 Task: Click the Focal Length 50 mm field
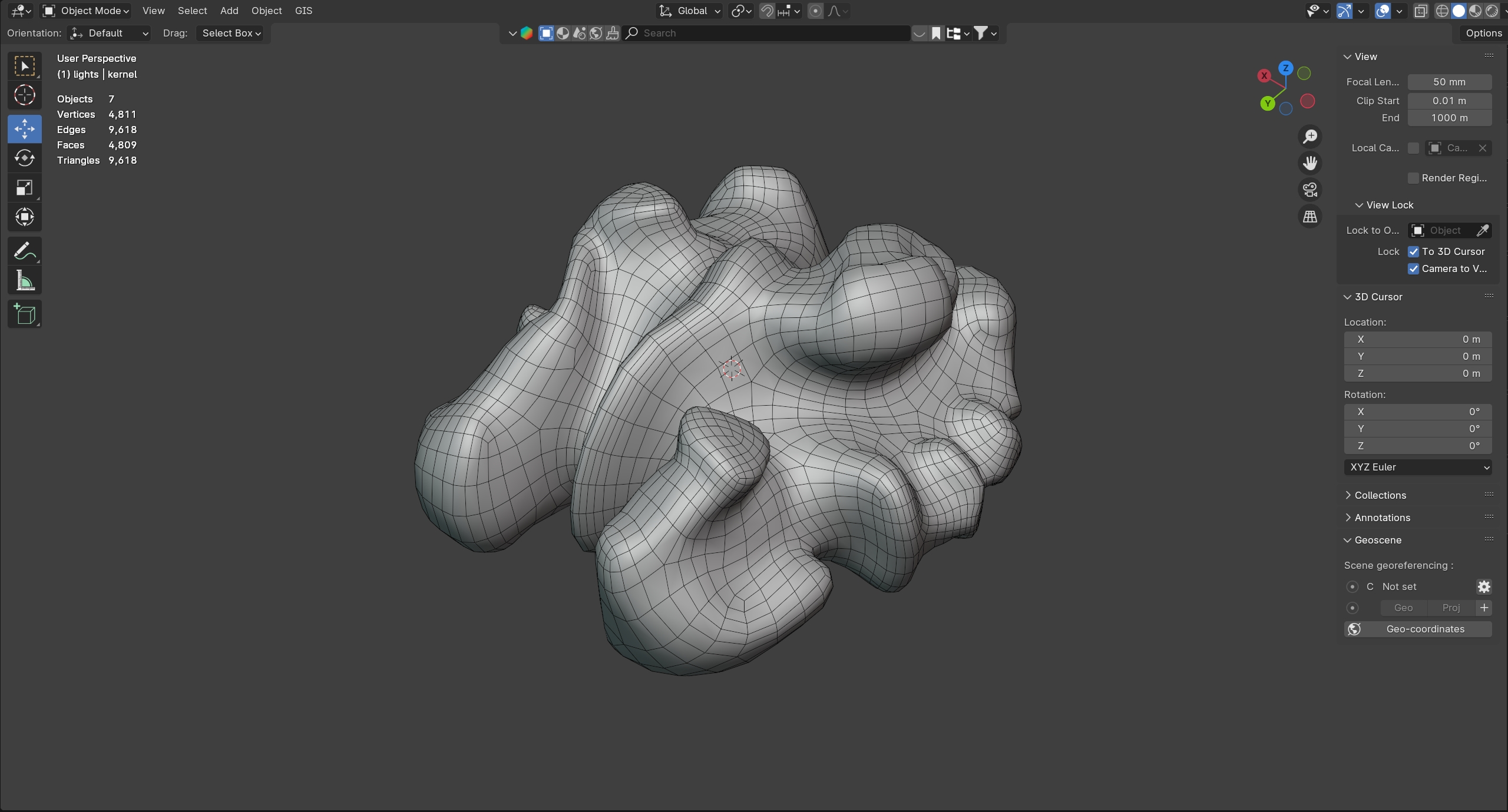coord(1449,82)
